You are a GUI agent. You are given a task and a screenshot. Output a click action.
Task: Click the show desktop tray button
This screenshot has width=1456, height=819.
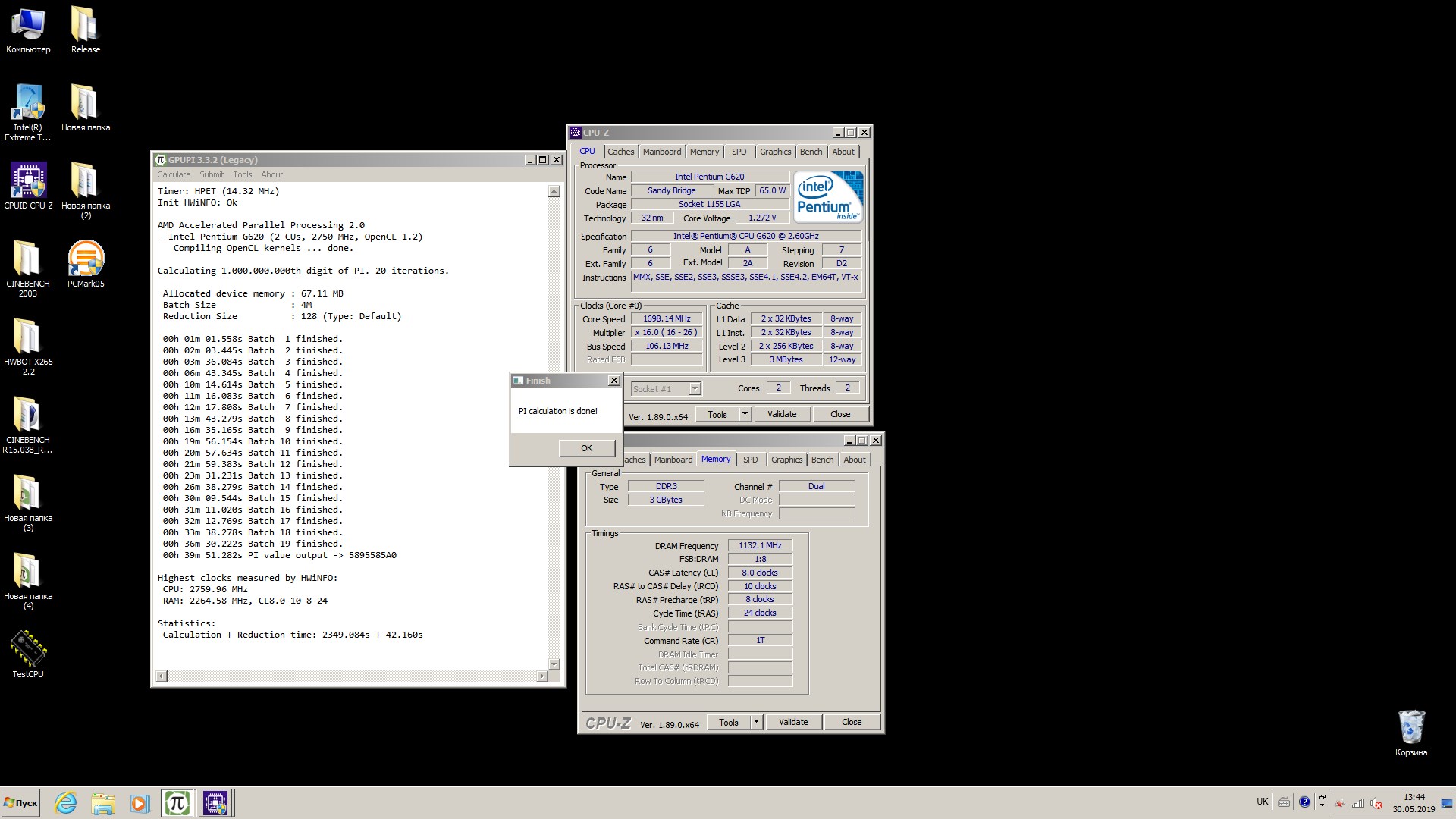[1447, 803]
